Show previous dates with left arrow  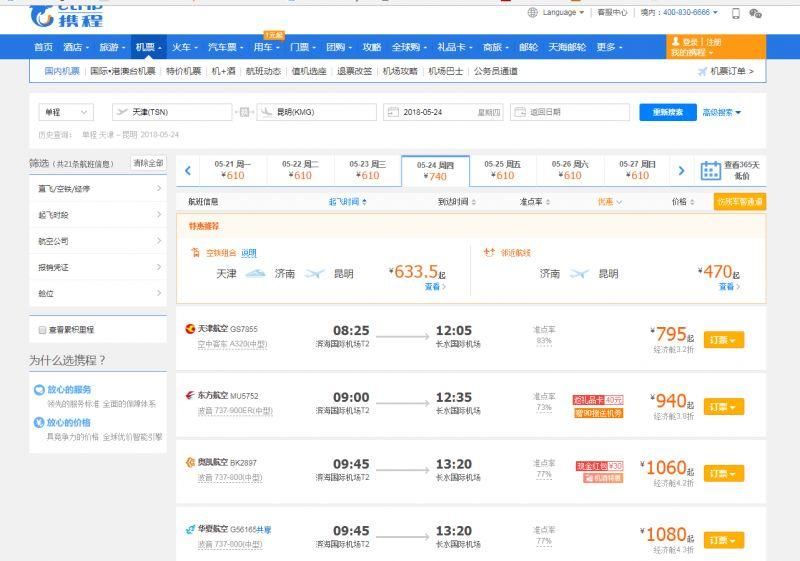point(188,170)
